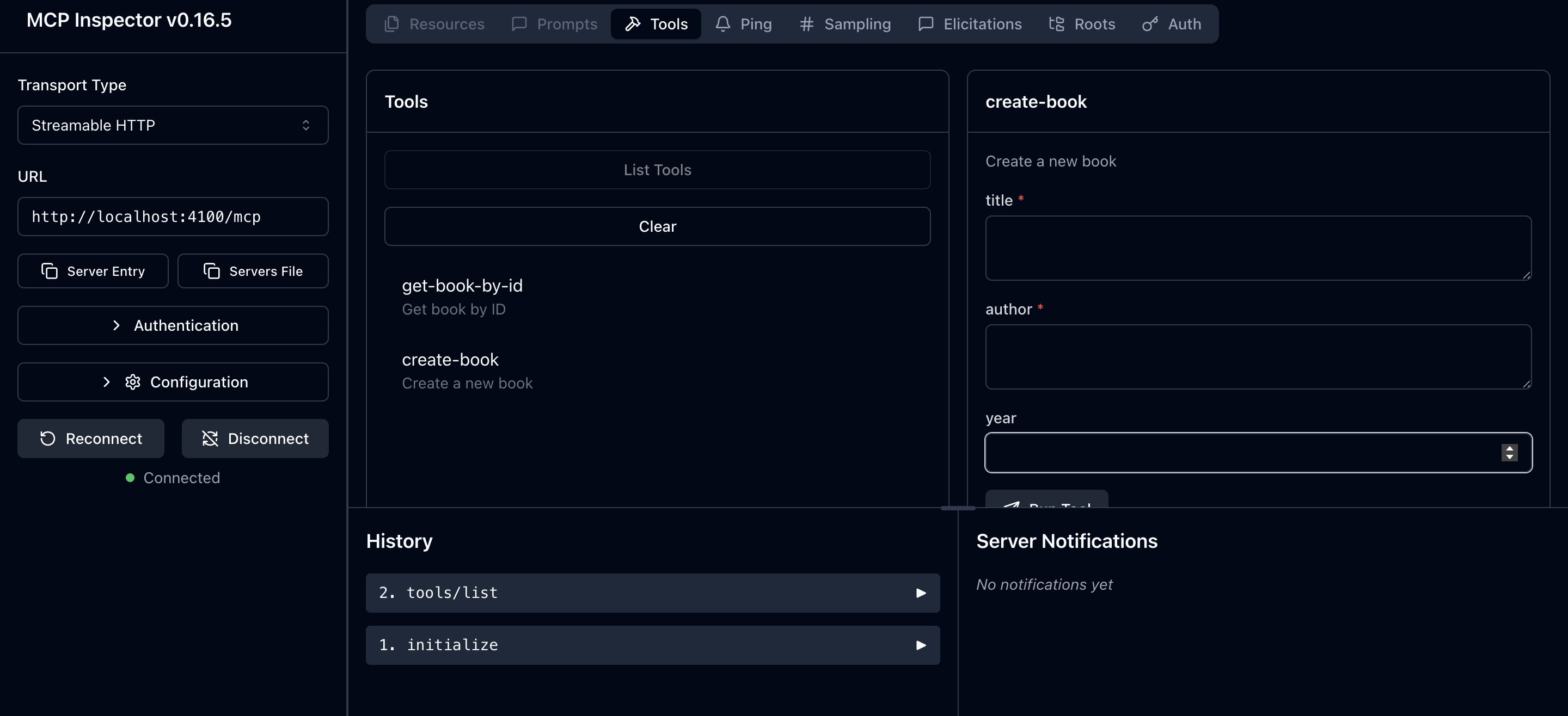Image resolution: width=1568 pixels, height=716 pixels.
Task: Click the Disconnect crossed-arrows icon
Action: pyautogui.click(x=210, y=439)
